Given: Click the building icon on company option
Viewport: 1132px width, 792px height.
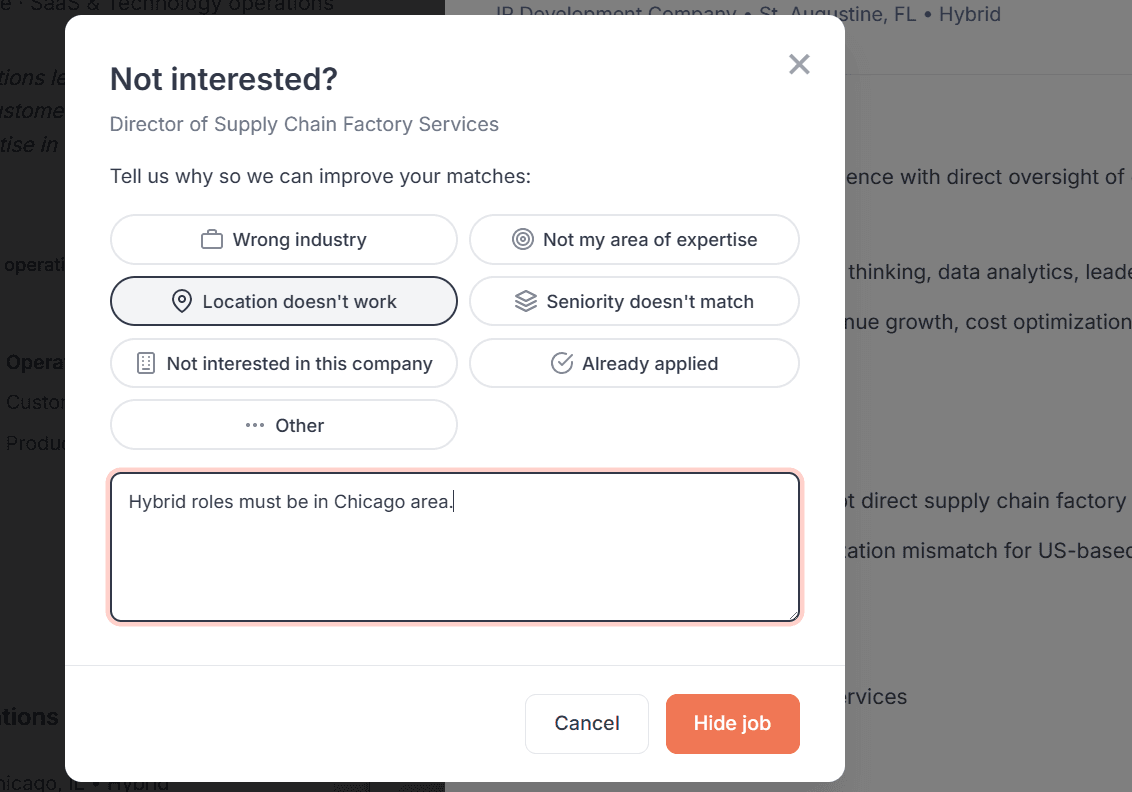Looking at the screenshot, I should click(x=146, y=364).
